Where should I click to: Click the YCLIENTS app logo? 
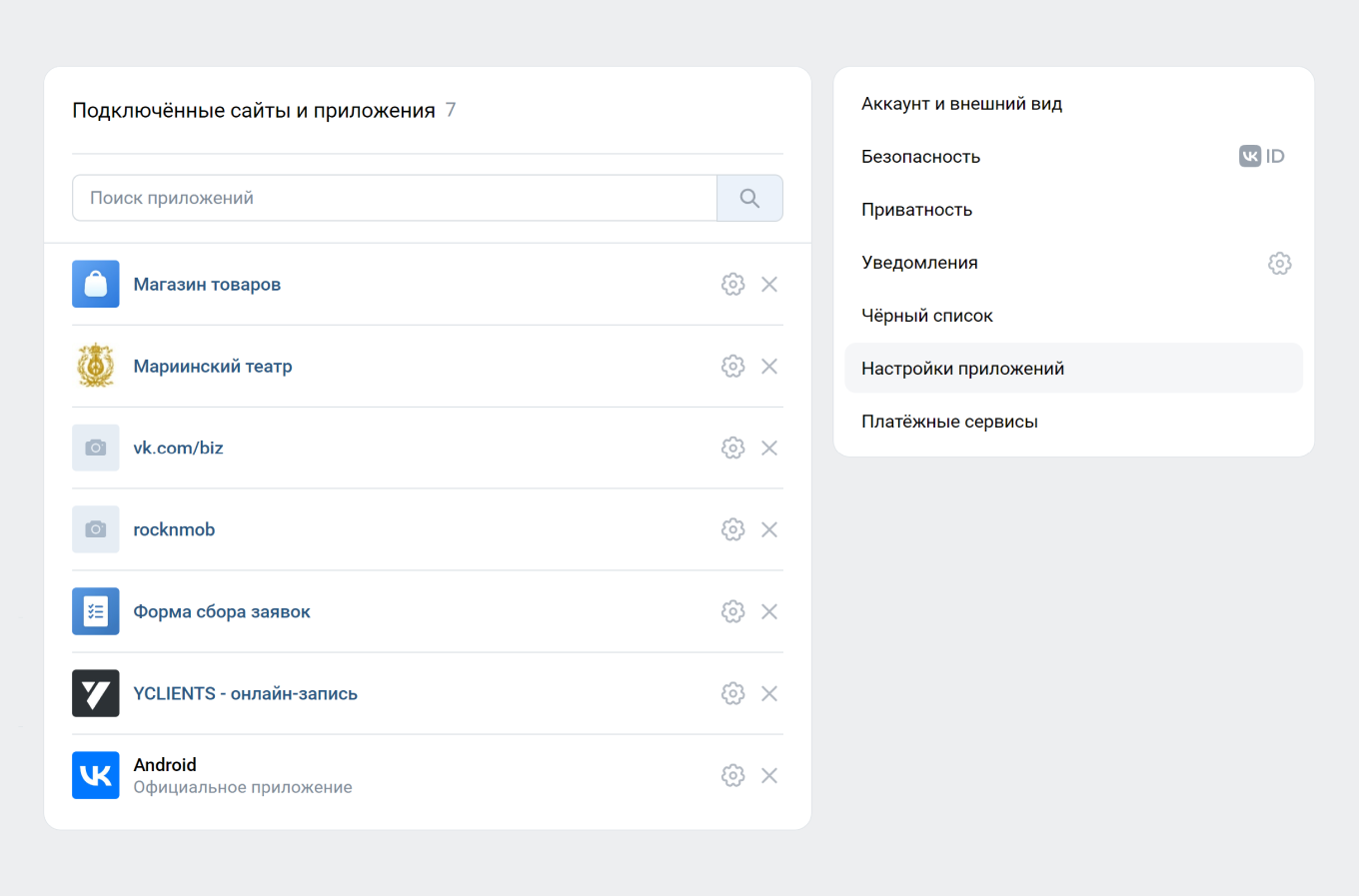[96, 694]
